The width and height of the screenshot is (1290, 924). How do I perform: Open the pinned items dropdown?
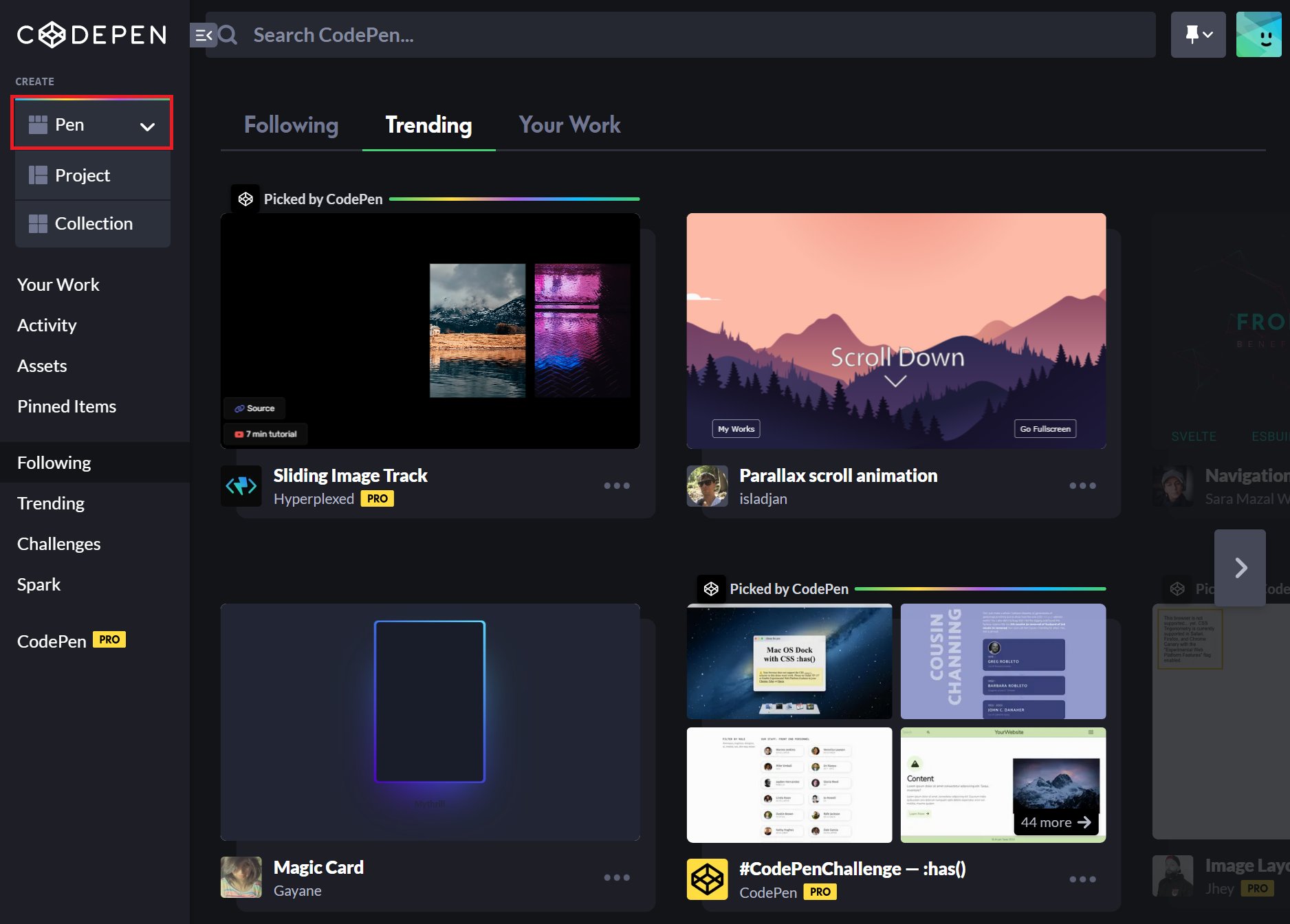click(1198, 34)
